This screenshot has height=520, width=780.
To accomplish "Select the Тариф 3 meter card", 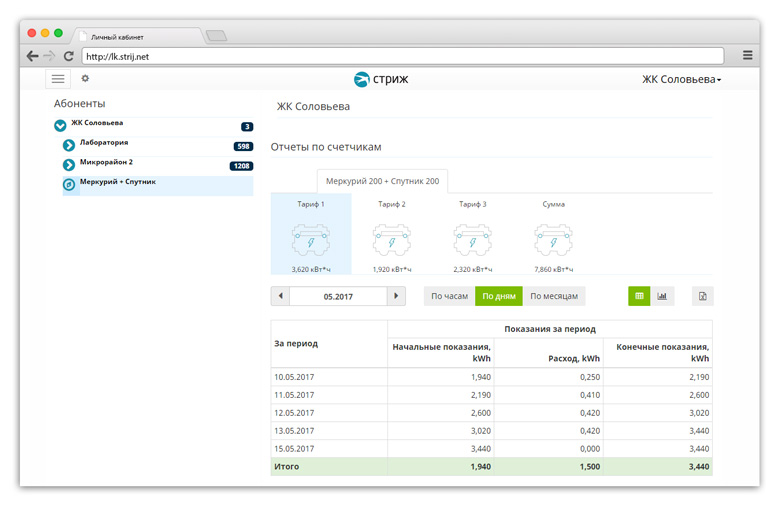I will pos(473,234).
